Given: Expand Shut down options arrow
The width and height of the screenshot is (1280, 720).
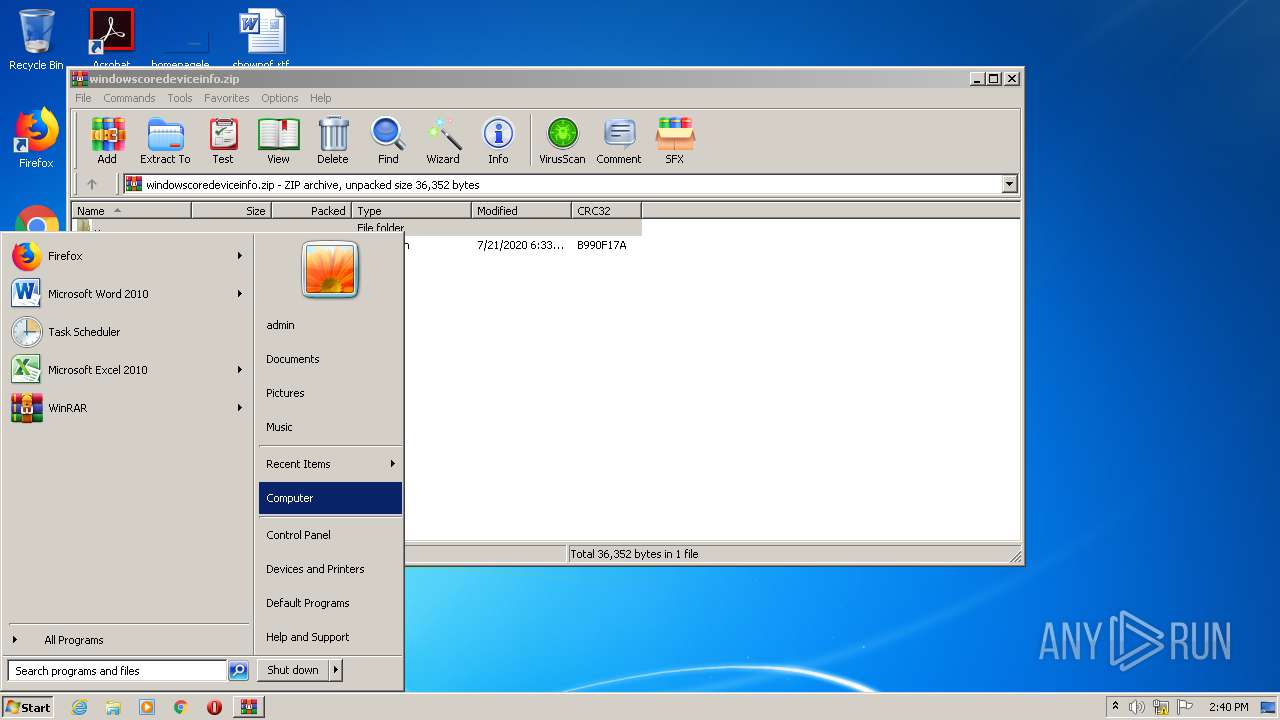Looking at the screenshot, I should coord(336,670).
